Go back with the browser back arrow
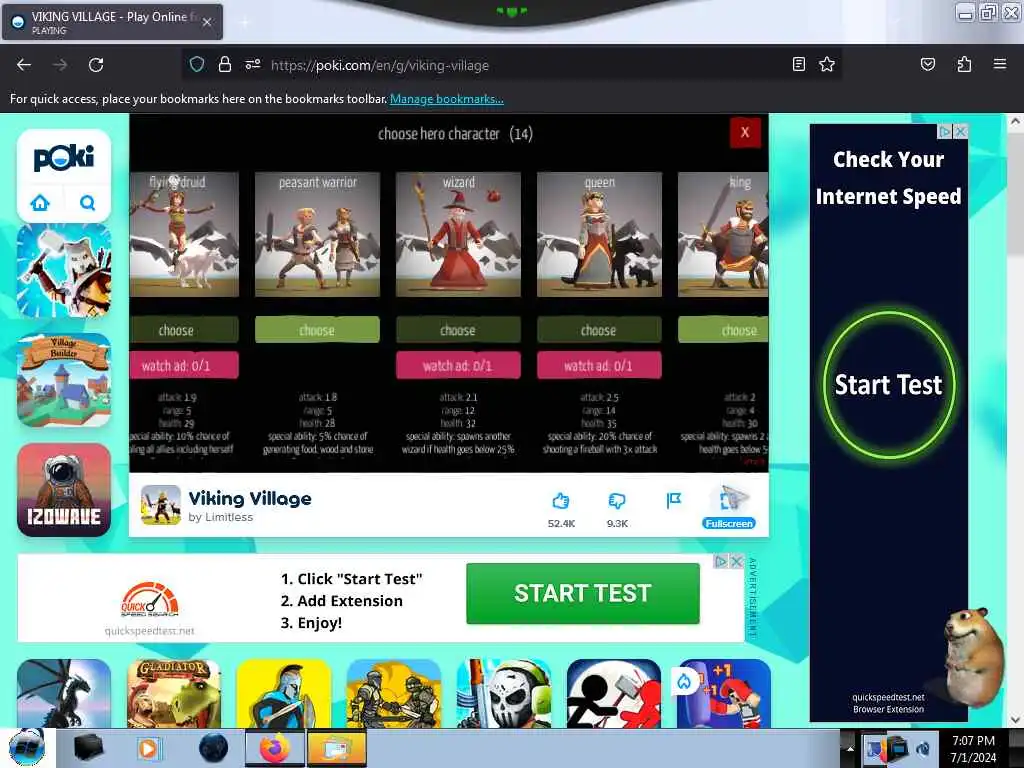This screenshot has width=1024, height=768. click(x=24, y=65)
